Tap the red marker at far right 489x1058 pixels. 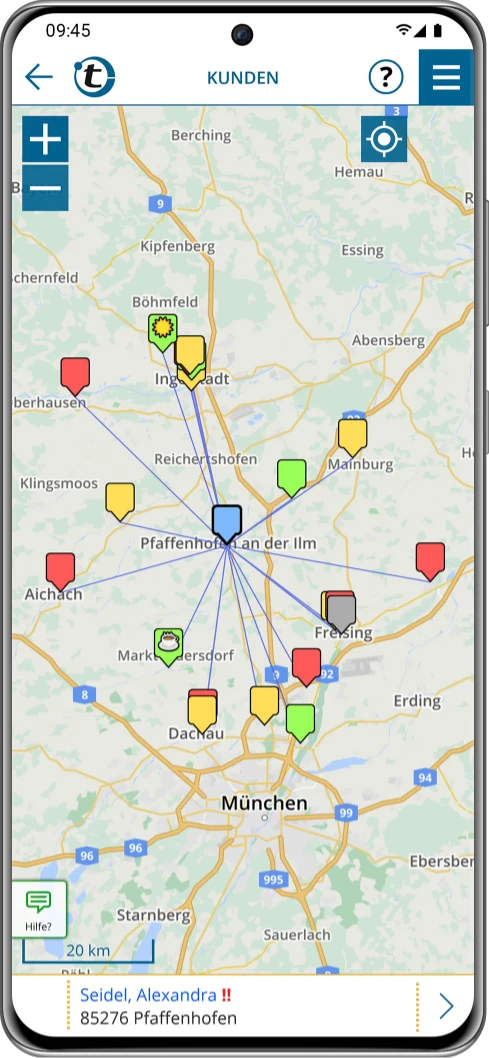[x=430, y=560]
